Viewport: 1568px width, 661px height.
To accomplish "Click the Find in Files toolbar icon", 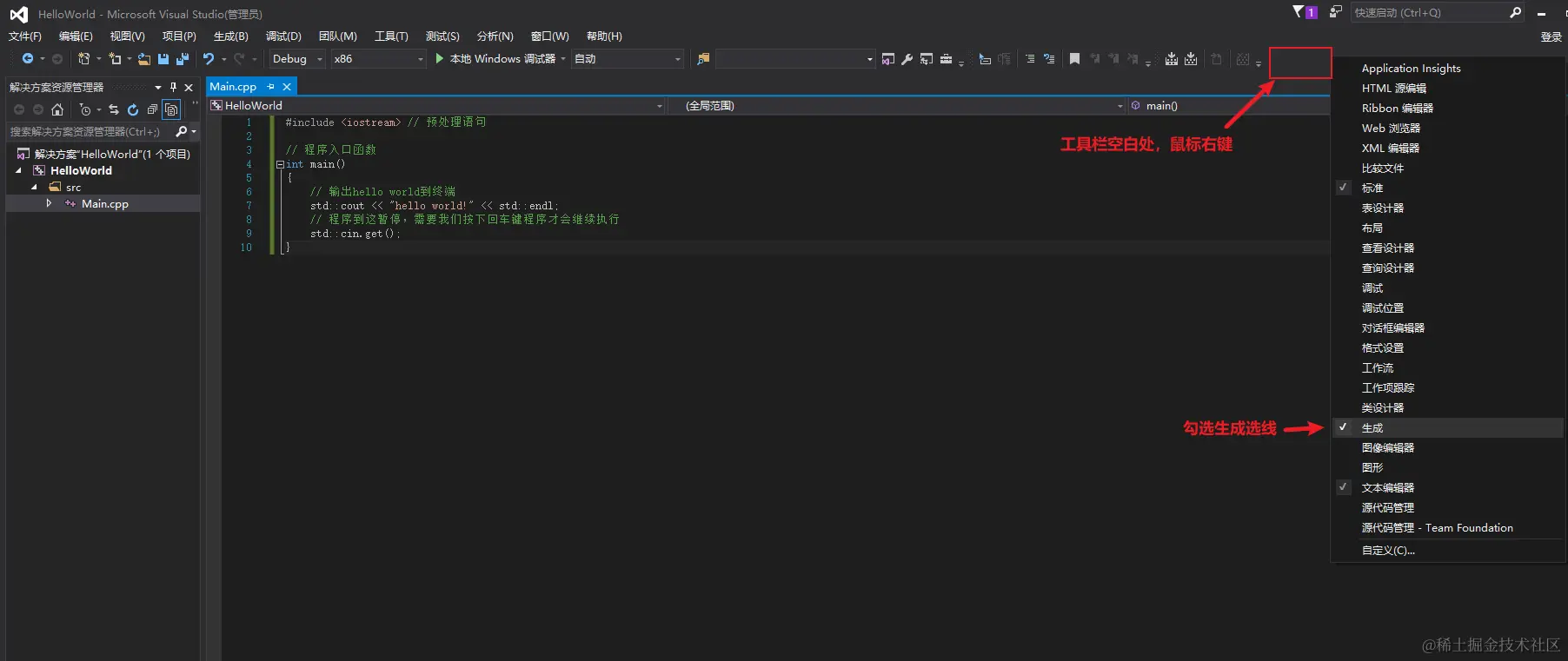I will (703, 59).
